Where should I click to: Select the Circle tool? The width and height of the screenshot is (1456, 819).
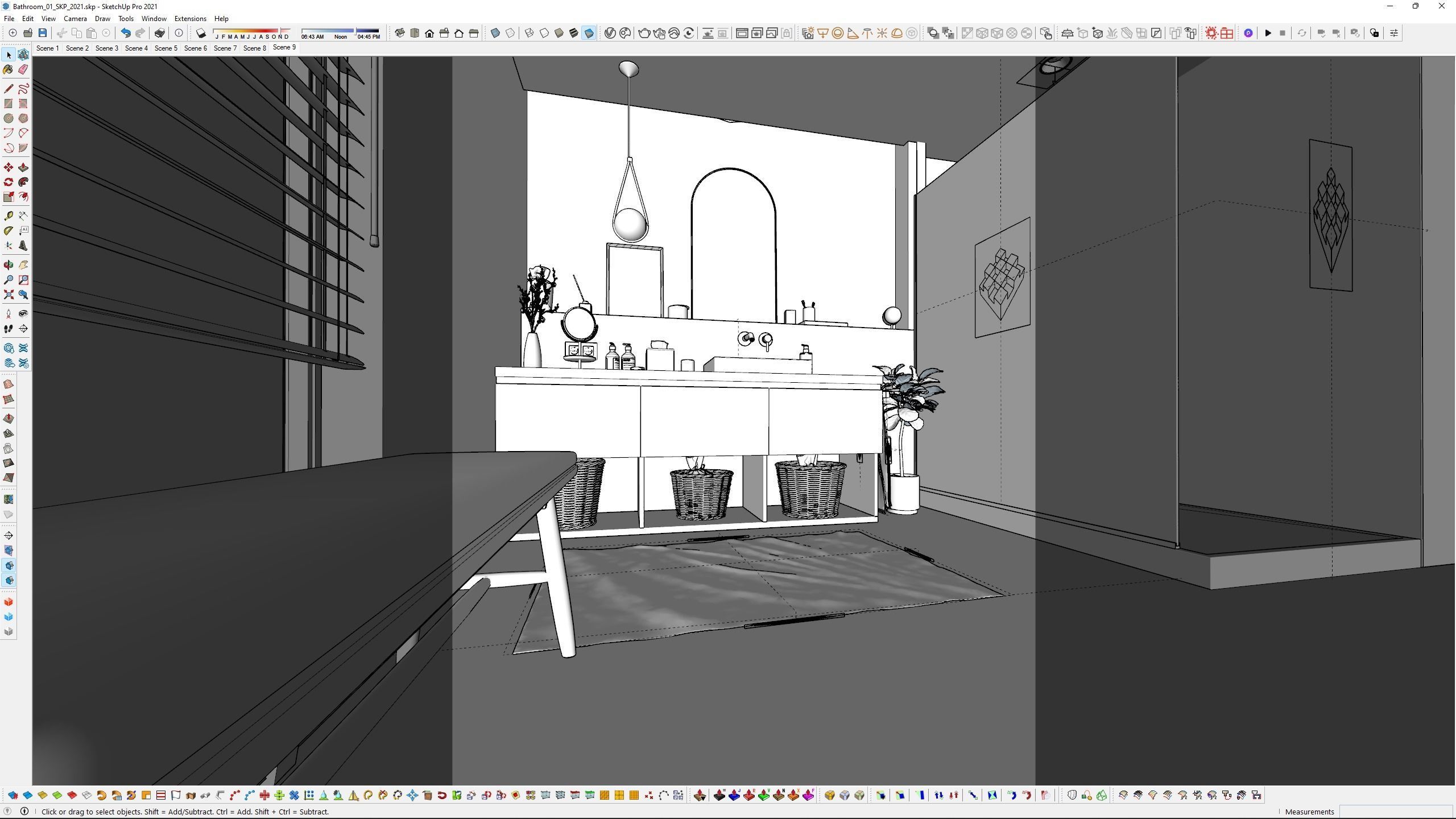pyautogui.click(x=9, y=118)
